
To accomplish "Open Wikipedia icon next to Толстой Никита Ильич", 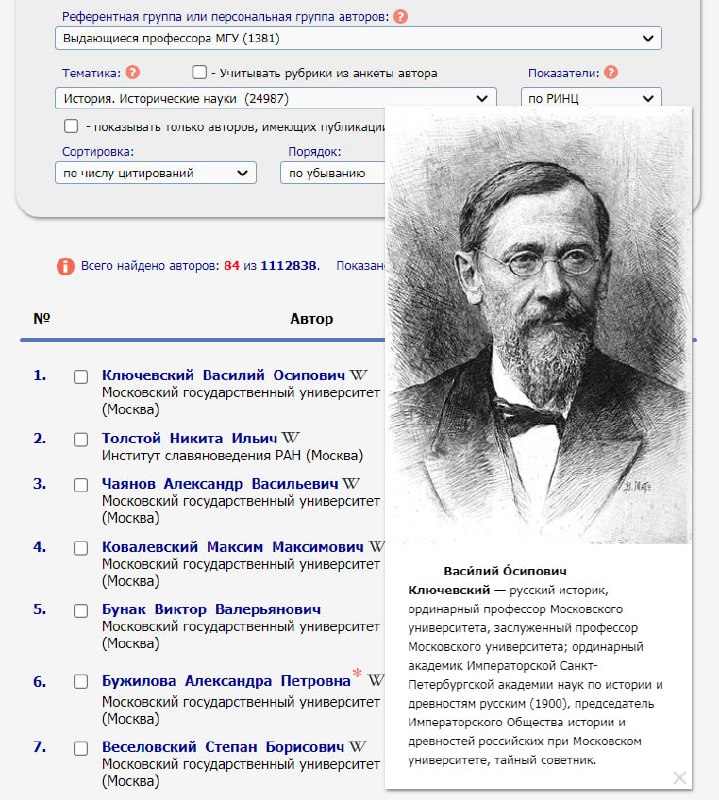I will (290, 438).
